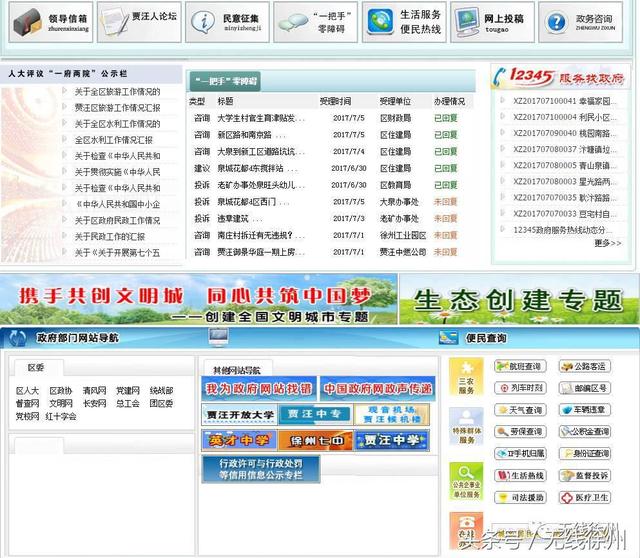This screenshot has height=558, width=640.
Task: Open the 监督投诉 button
Action: 585,475
